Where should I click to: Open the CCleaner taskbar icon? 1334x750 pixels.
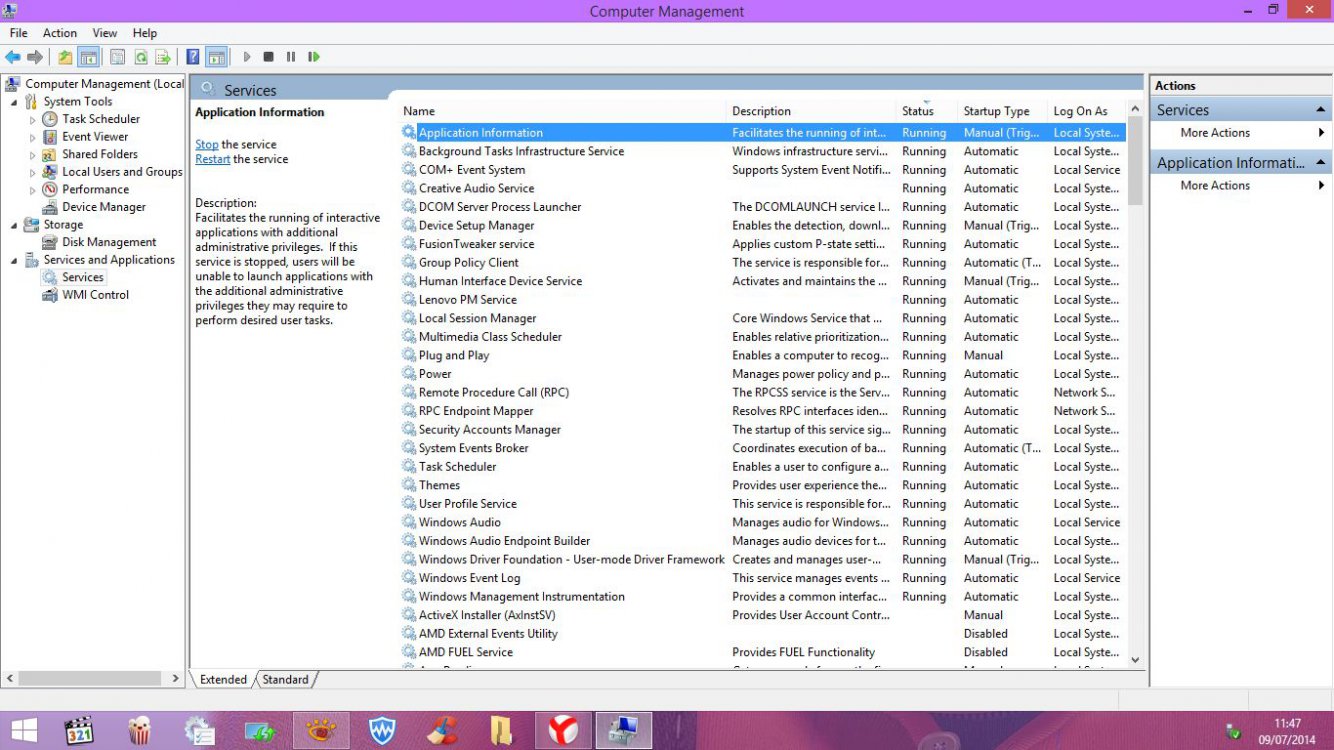[442, 731]
